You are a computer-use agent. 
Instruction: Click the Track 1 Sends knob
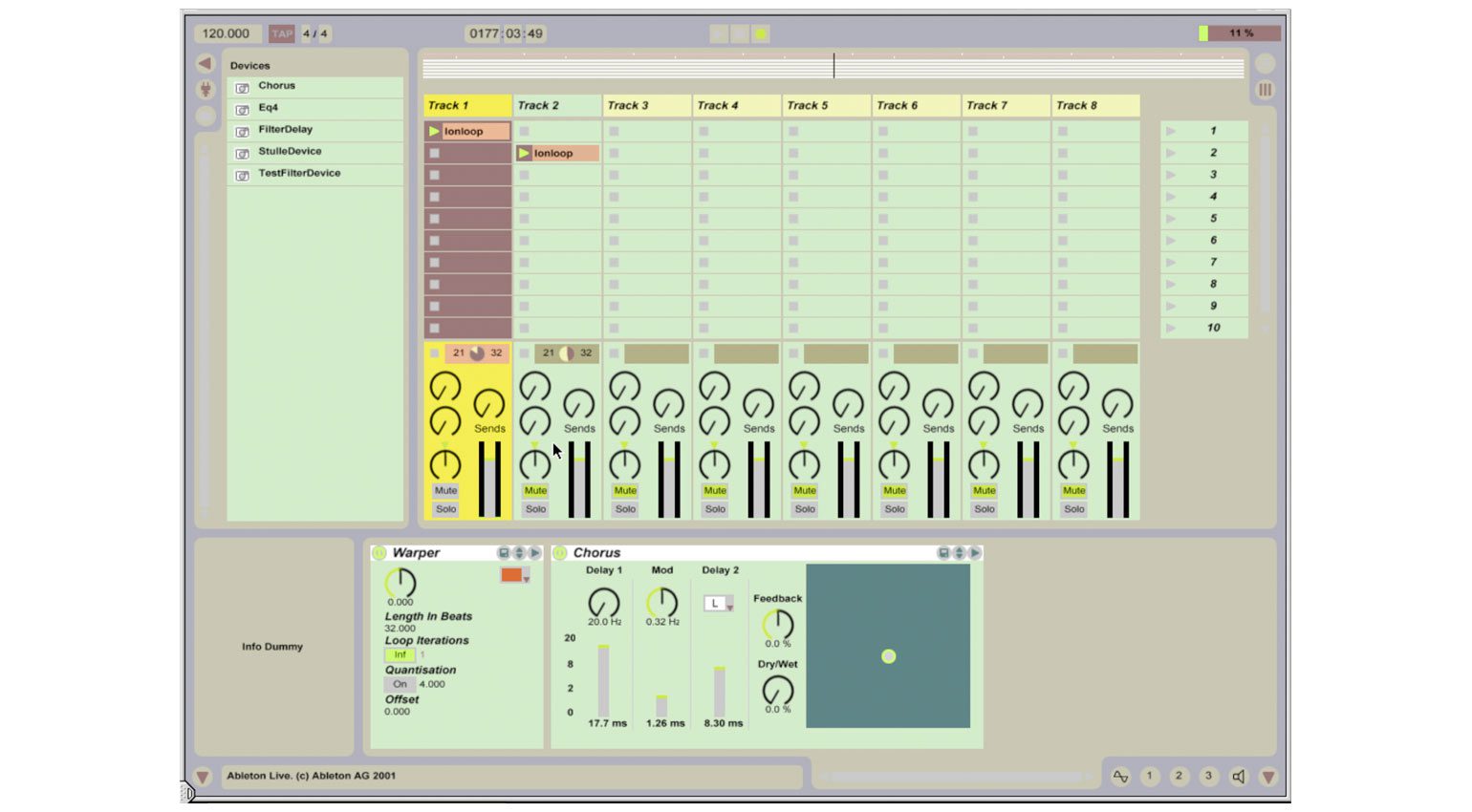[x=489, y=404]
